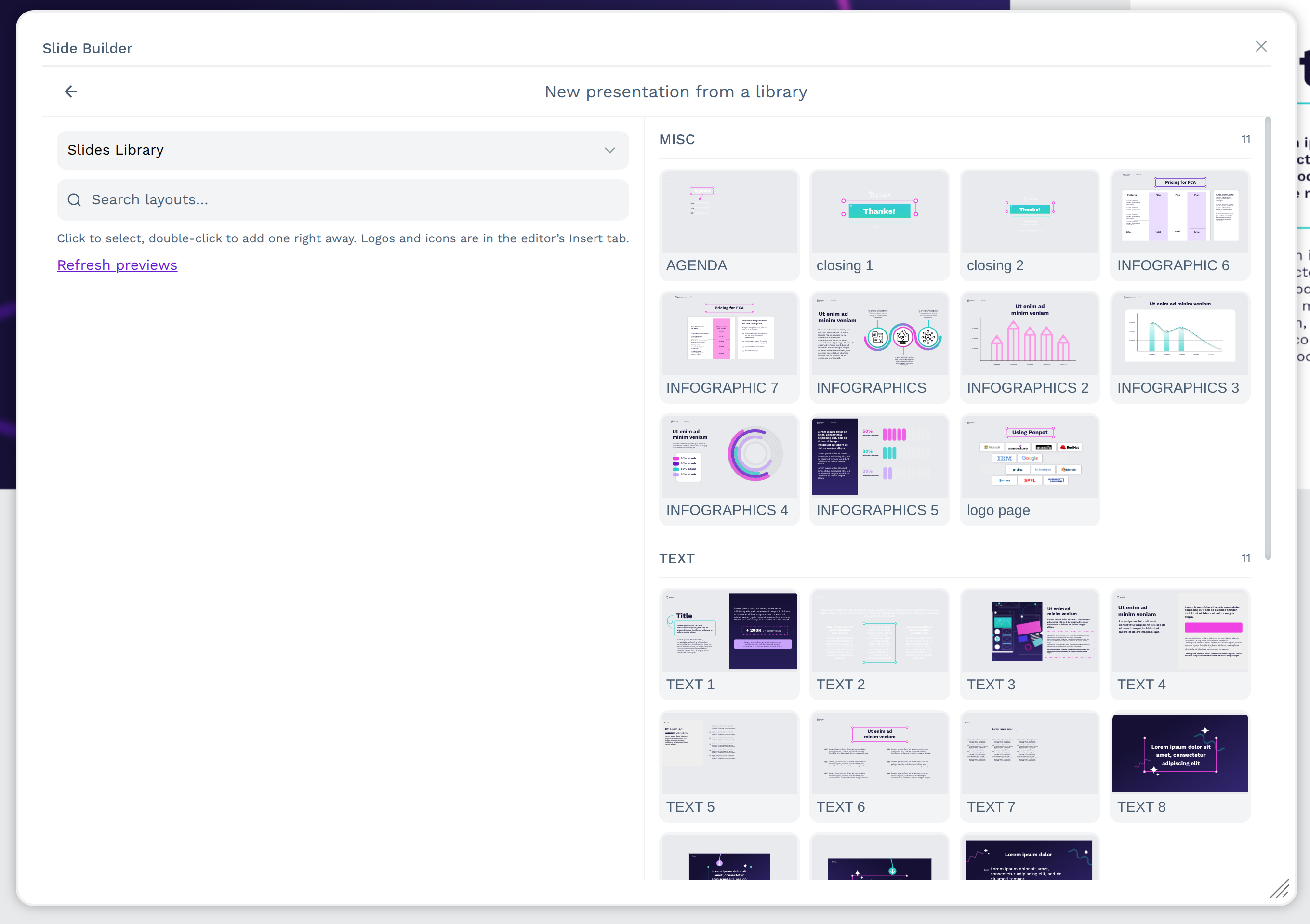Click the dialog resize handle
Image resolution: width=1310 pixels, height=924 pixels.
point(1280,889)
